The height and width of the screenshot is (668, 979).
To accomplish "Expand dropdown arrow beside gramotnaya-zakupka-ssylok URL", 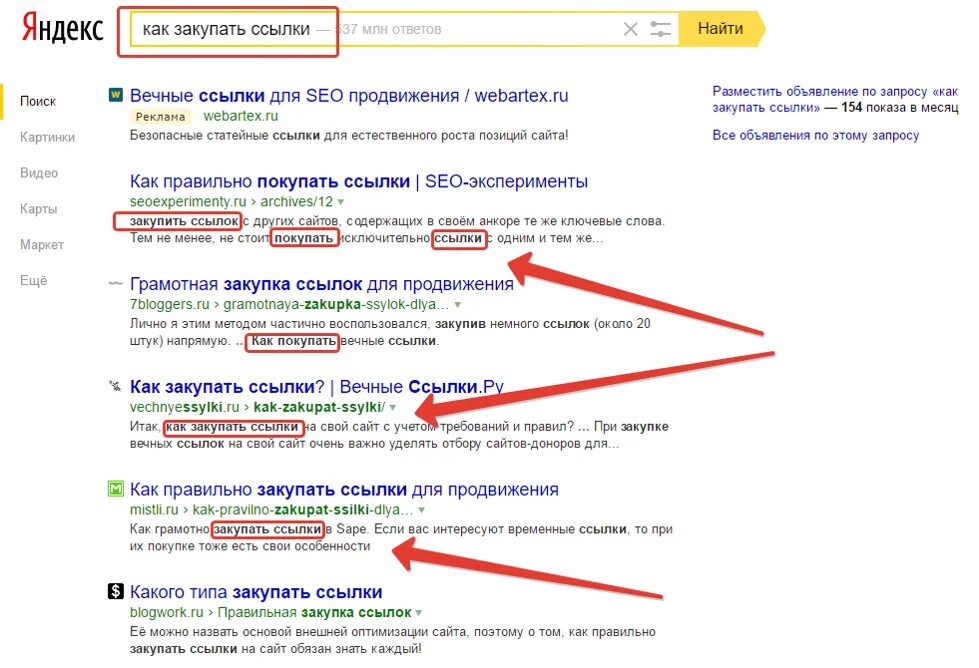I will (458, 305).
